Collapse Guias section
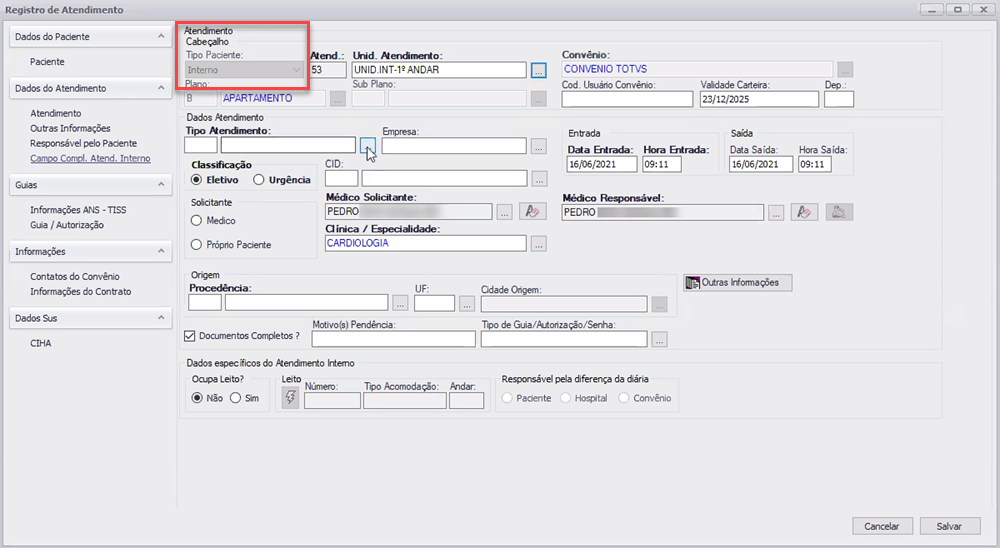This screenshot has width=1000, height=548. 161,184
